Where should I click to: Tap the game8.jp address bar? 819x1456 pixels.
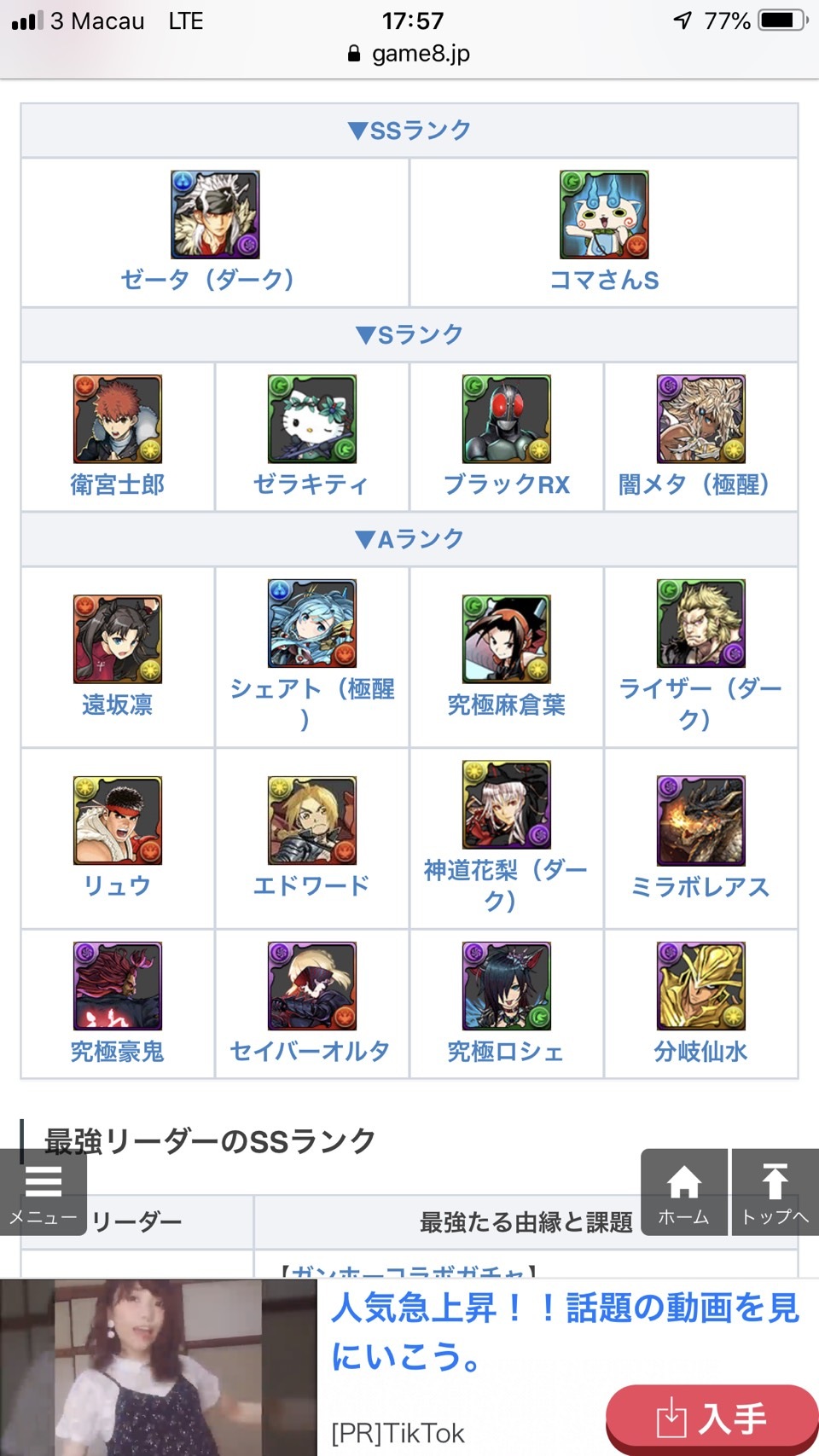click(x=409, y=54)
